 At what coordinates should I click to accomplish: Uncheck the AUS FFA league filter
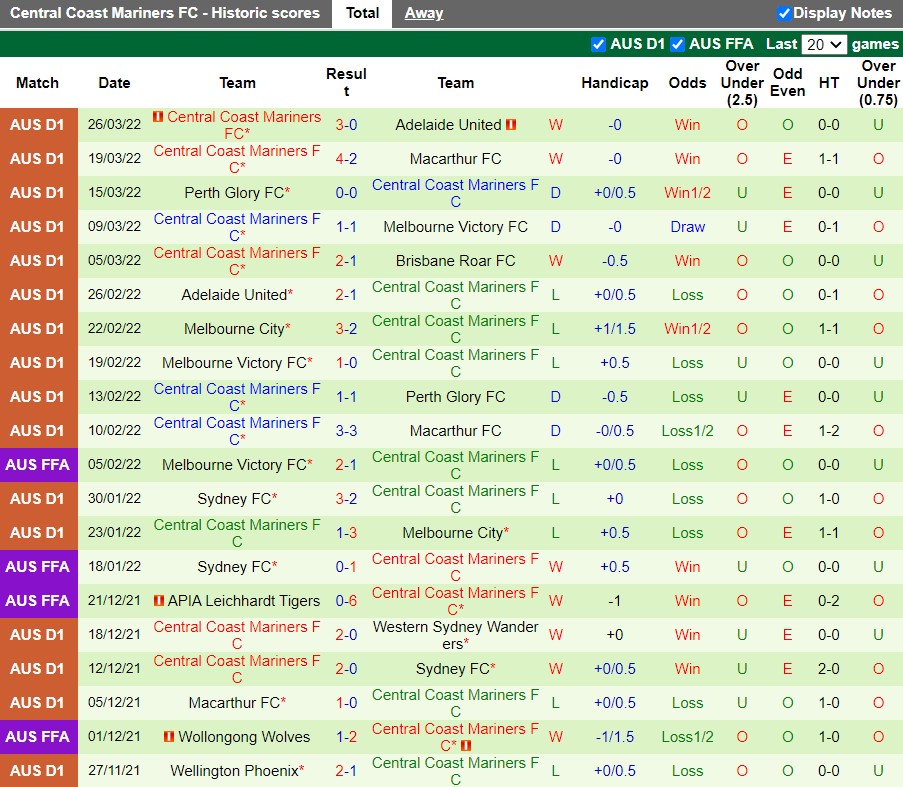tap(677, 44)
